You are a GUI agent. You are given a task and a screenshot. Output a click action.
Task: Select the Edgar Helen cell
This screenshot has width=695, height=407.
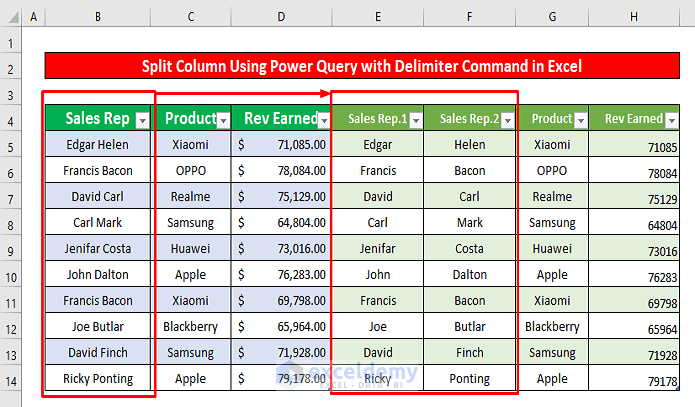pyautogui.click(x=97, y=145)
